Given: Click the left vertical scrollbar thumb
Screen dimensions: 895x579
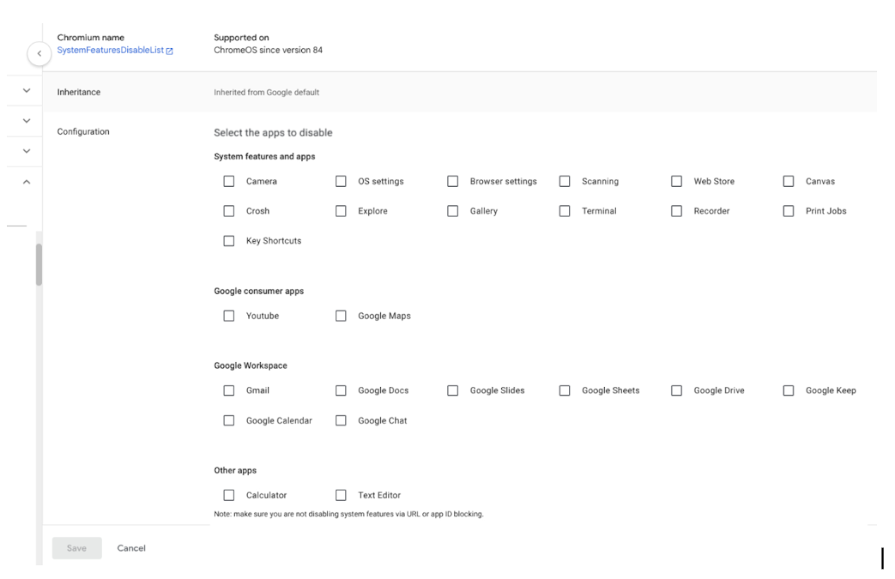Looking at the screenshot, I should (39, 264).
